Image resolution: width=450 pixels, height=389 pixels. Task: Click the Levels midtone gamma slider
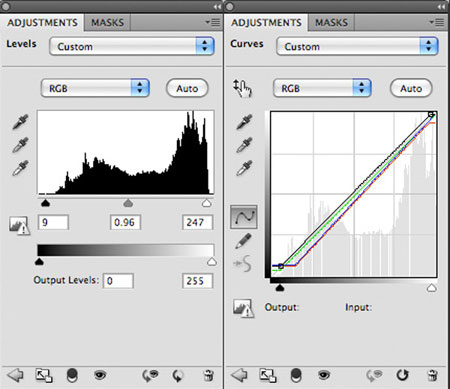pyautogui.click(x=128, y=203)
